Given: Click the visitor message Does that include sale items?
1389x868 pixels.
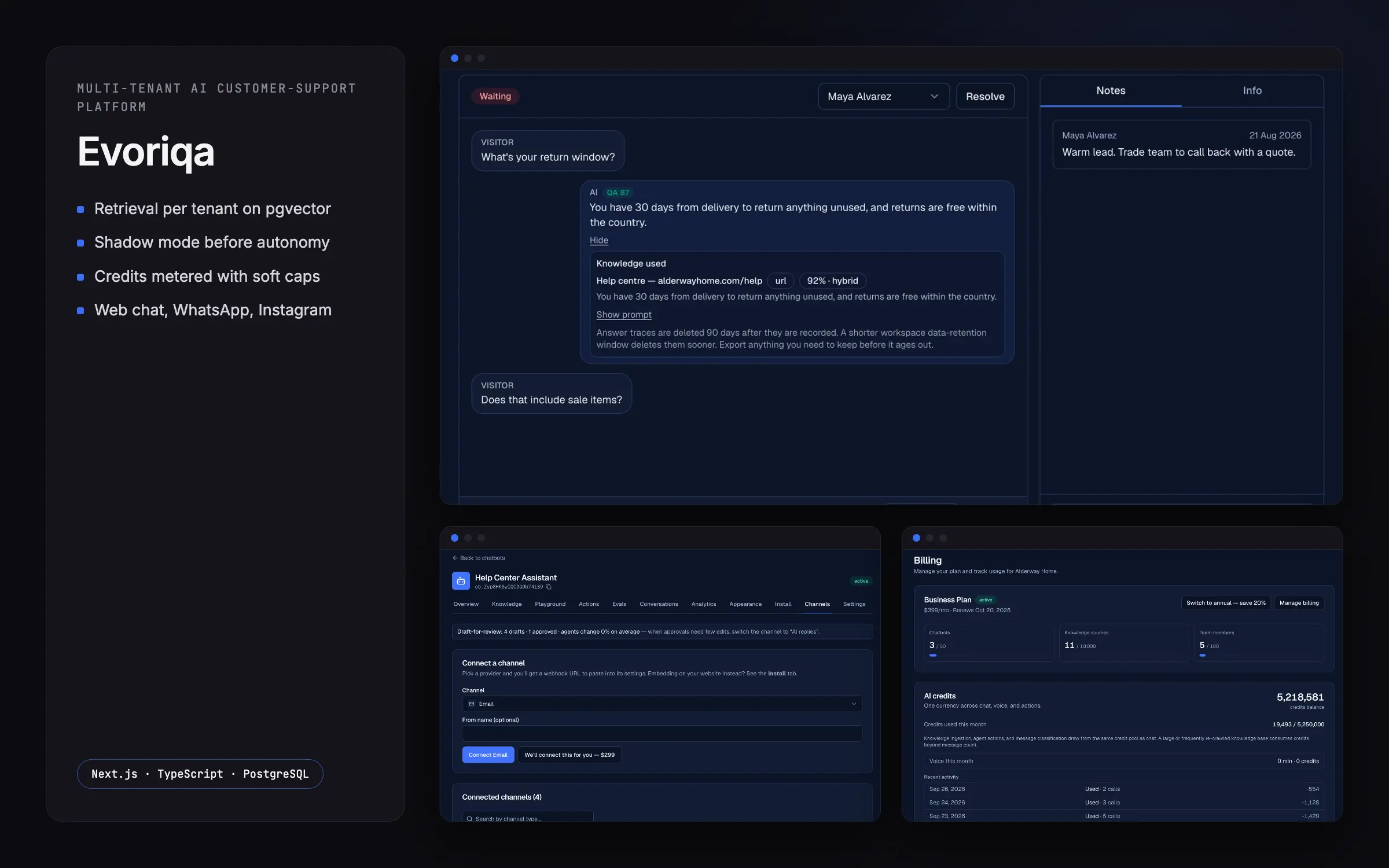Looking at the screenshot, I should (x=551, y=393).
